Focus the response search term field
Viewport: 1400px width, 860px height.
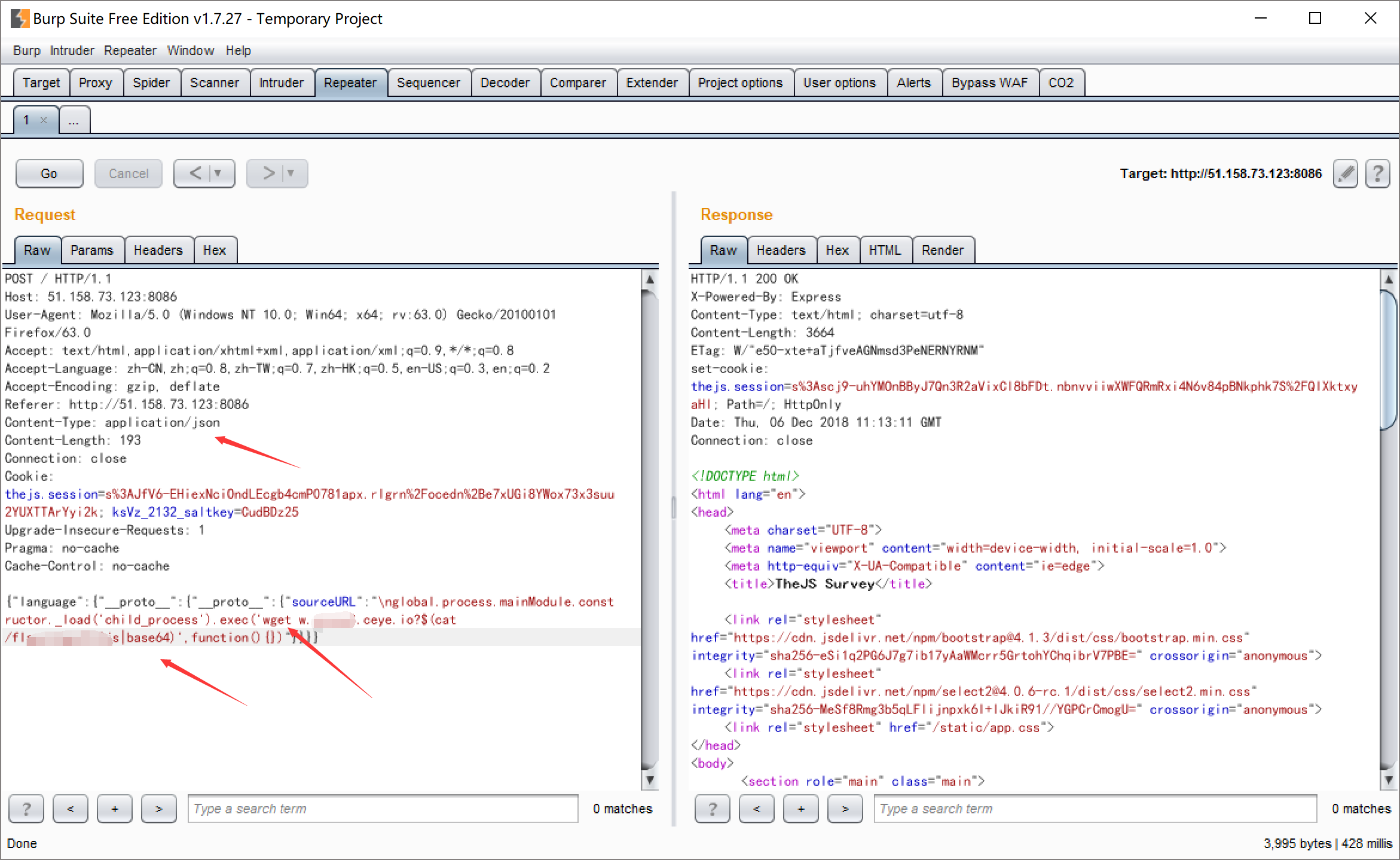[x=1096, y=809]
